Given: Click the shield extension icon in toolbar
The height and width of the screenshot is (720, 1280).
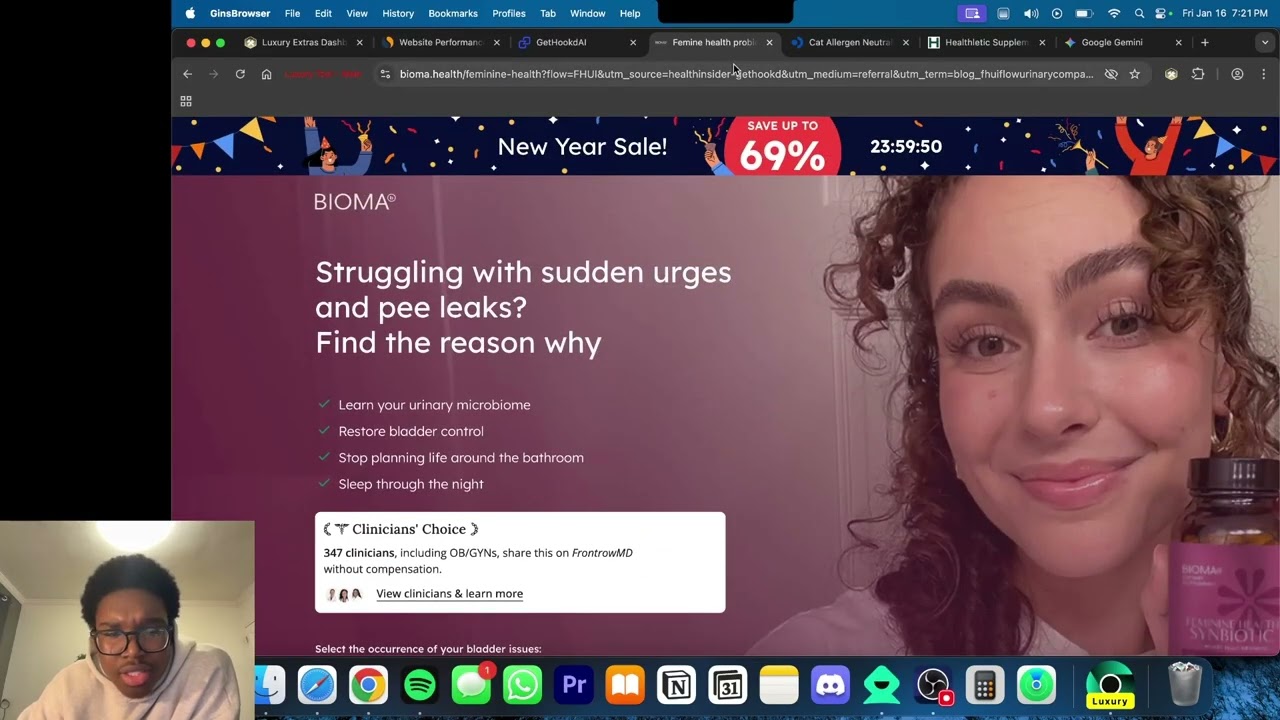Looking at the screenshot, I should [x=1171, y=74].
